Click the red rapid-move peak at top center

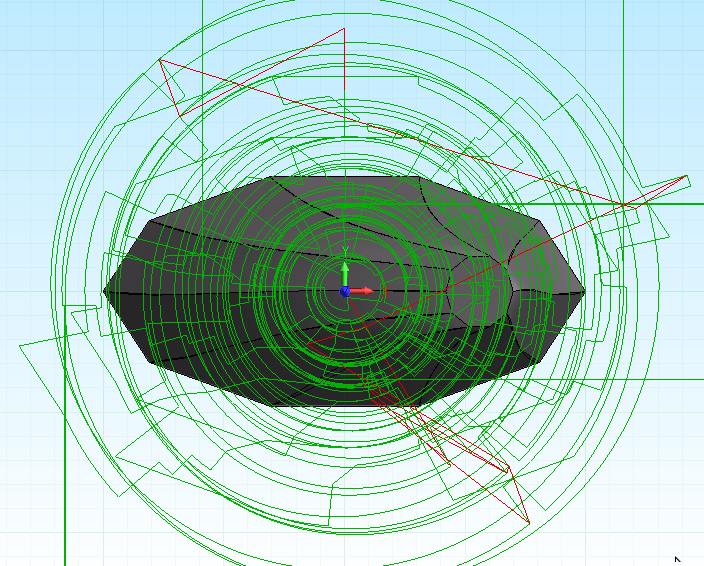point(344,28)
